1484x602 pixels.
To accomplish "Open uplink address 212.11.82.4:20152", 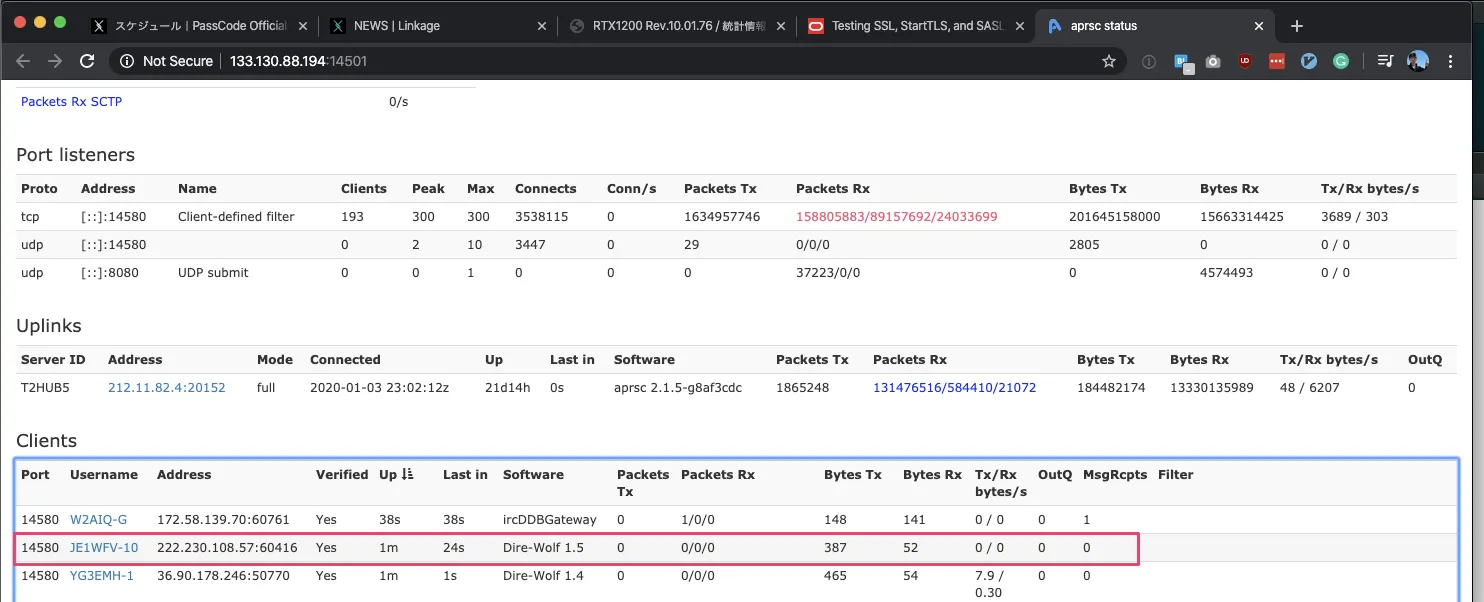I will [166, 388].
